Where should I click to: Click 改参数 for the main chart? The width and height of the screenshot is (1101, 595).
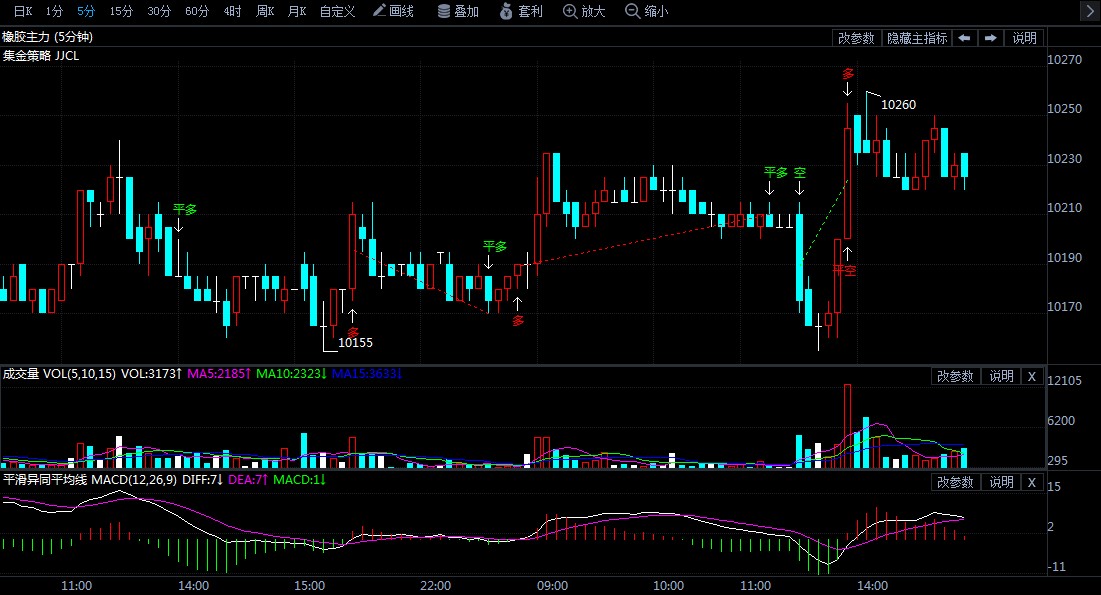tap(856, 38)
